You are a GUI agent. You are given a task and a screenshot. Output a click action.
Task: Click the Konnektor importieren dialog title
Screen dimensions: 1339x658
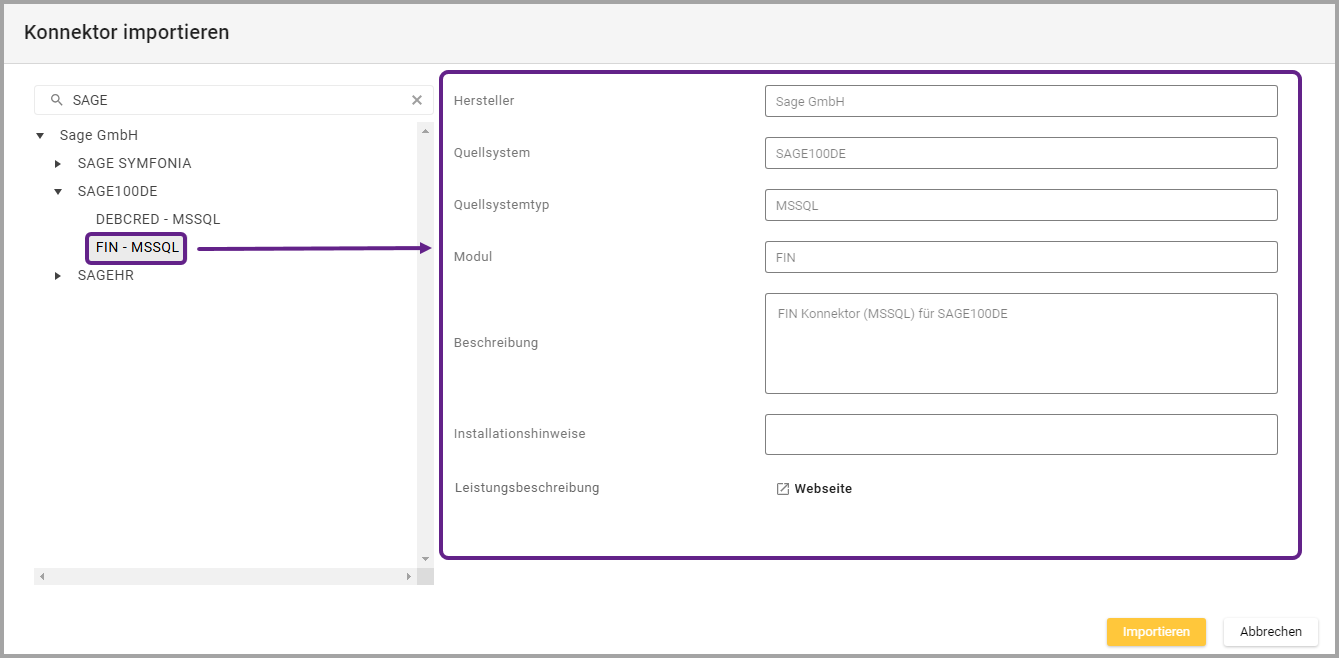127,32
